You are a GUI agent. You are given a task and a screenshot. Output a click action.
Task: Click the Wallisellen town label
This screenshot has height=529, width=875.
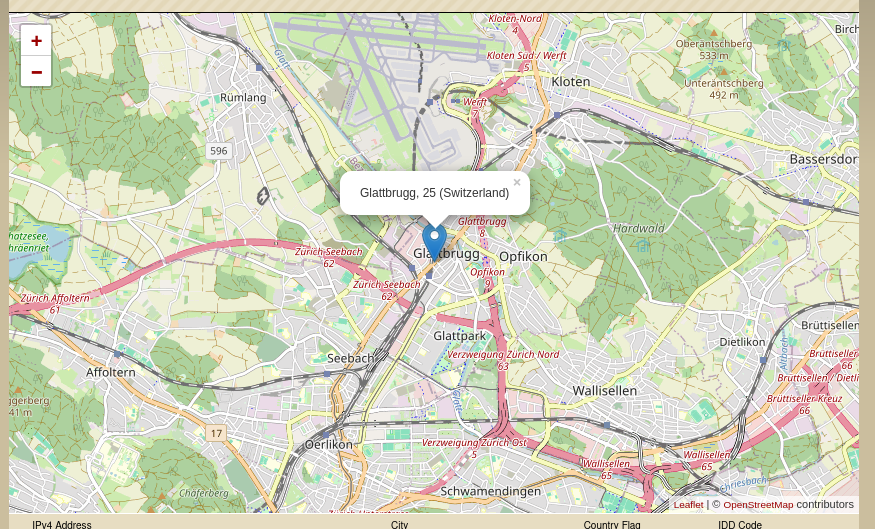click(x=604, y=391)
